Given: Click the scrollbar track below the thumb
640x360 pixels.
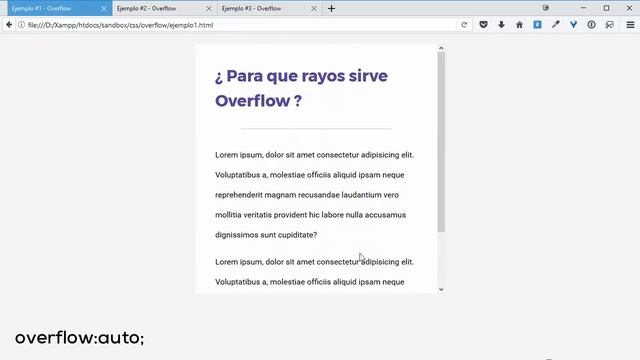Looking at the screenshot, I should (x=441, y=259).
